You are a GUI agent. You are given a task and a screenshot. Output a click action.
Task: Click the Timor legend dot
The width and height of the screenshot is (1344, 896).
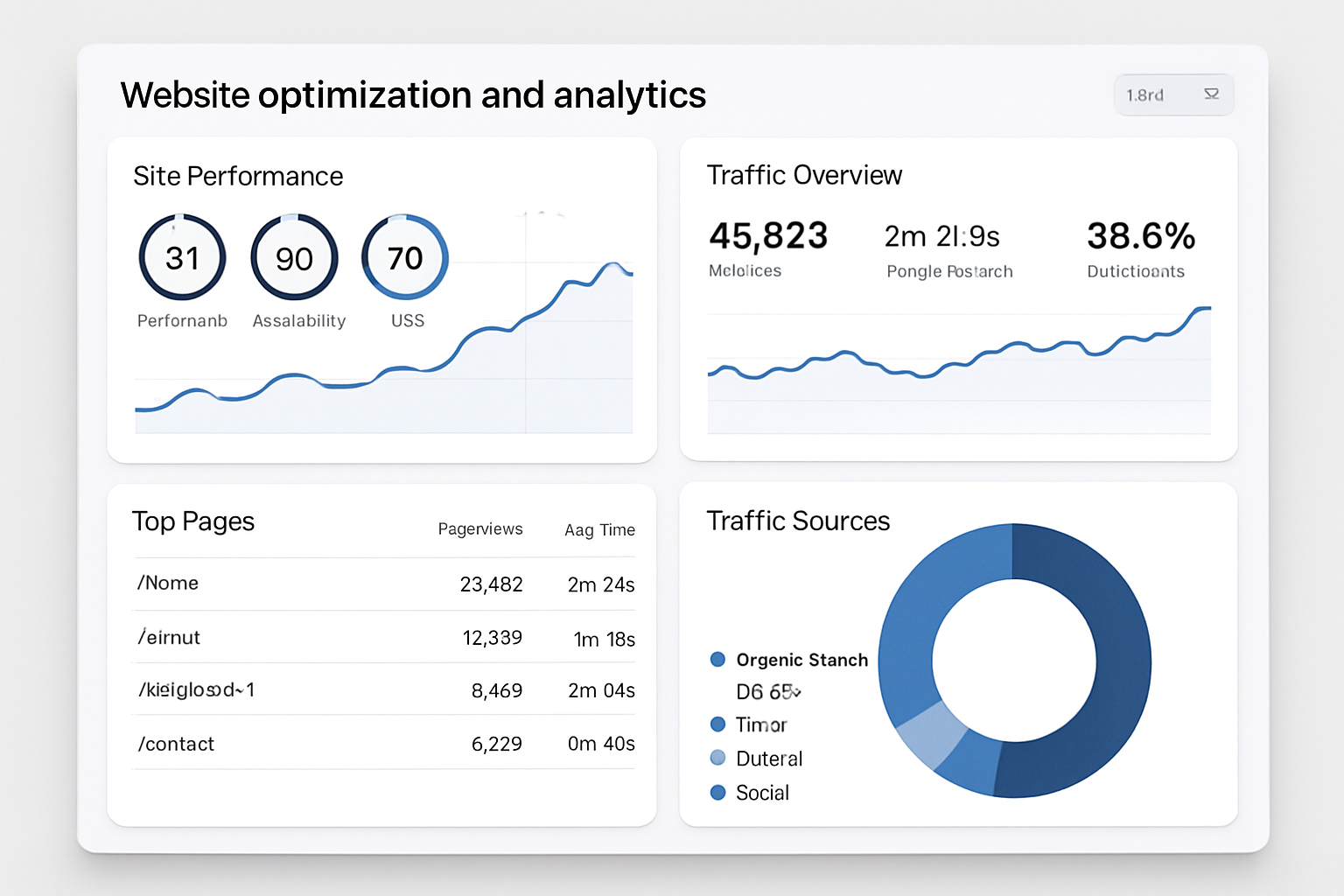click(x=717, y=724)
